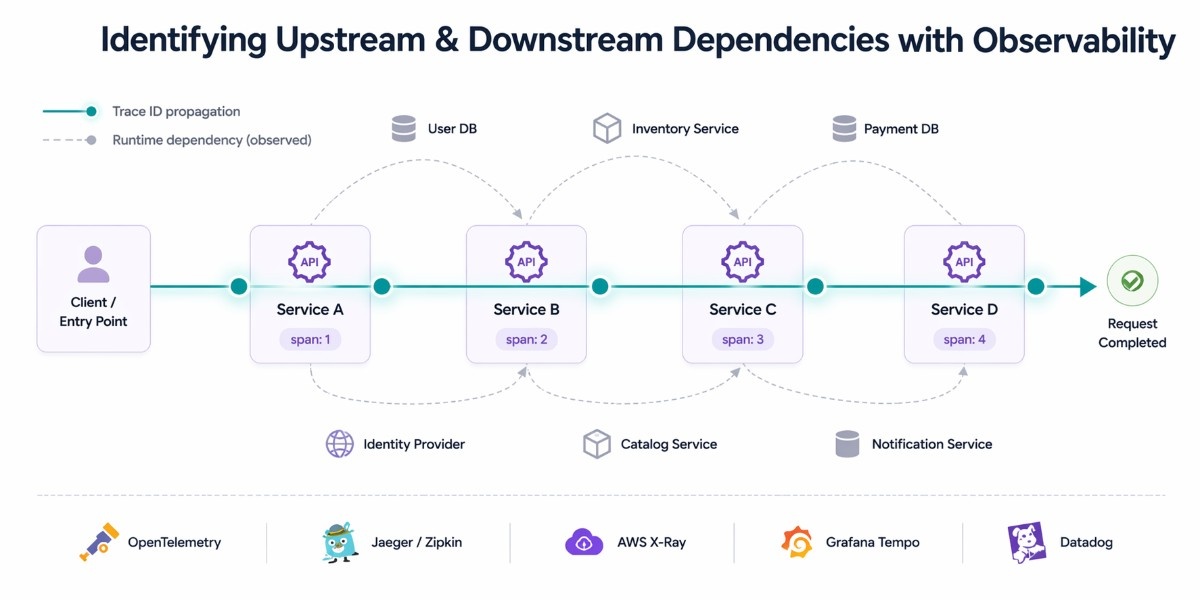Click the Service A label

click(310, 310)
